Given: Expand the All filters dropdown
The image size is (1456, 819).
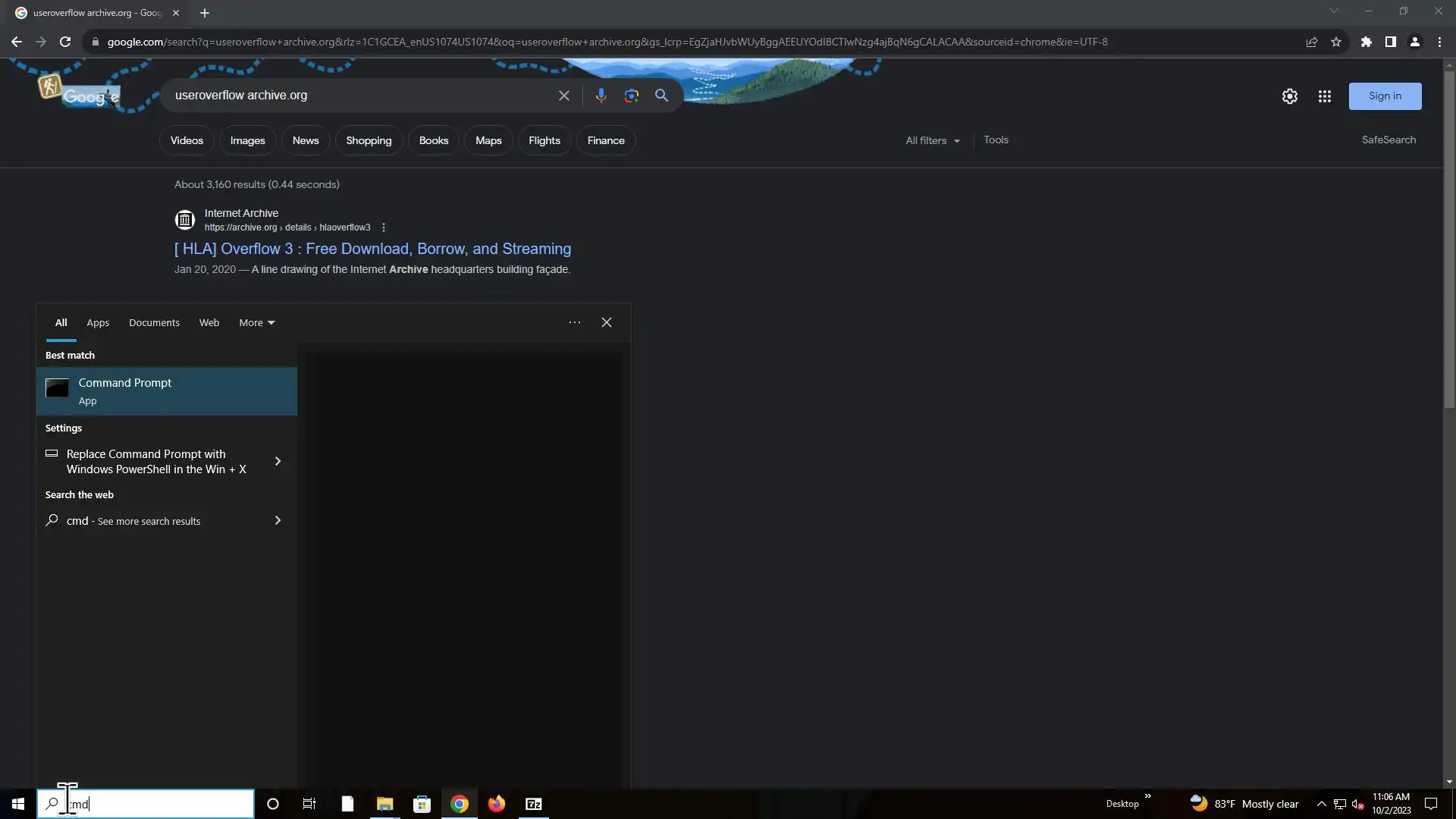Looking at the screenshot, I should [932, 140].
